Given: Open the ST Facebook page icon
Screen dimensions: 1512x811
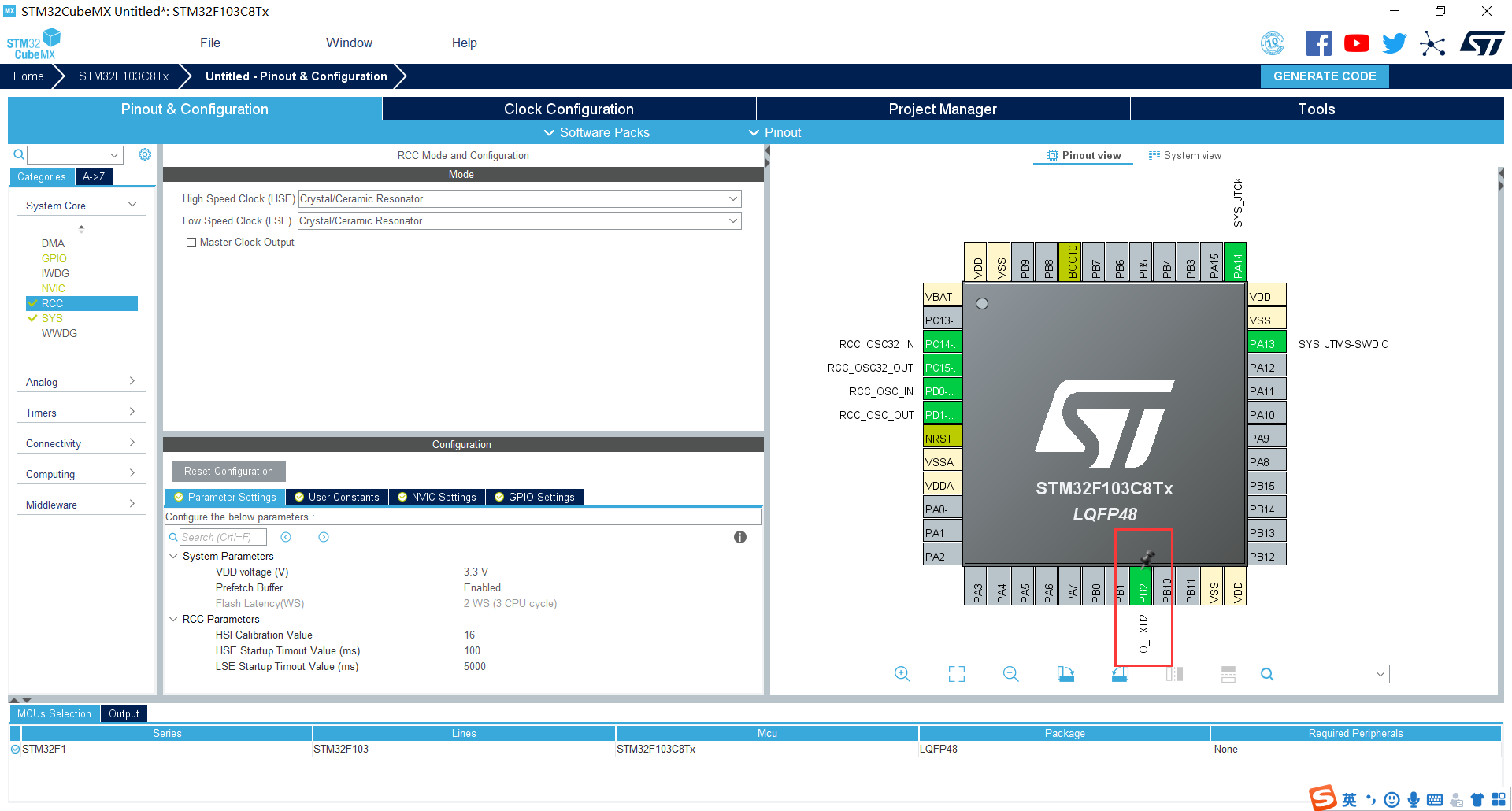Looking at the screenshot, I should tap(1319, 43).
